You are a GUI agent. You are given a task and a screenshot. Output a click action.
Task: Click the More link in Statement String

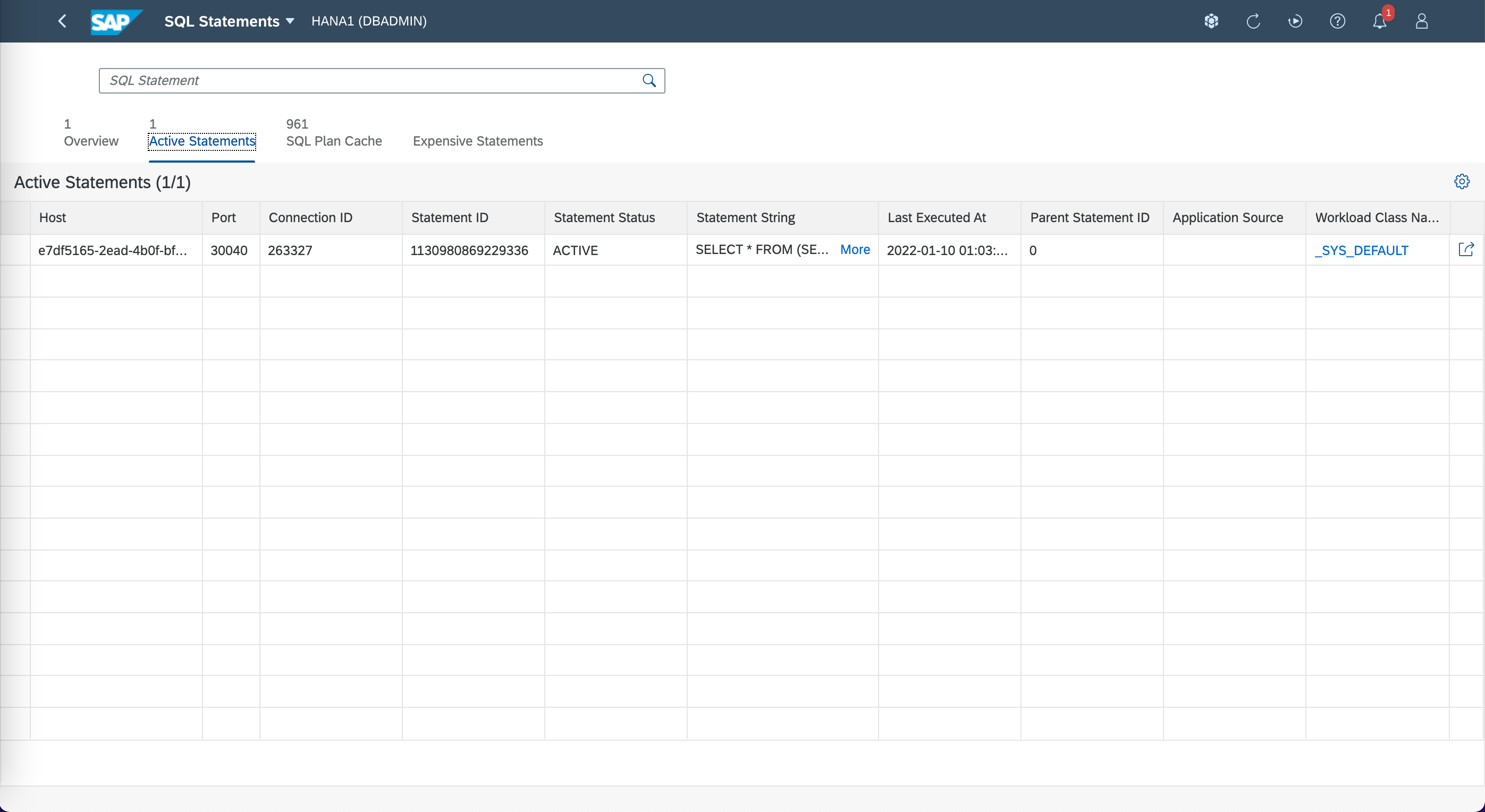point(854,250)
